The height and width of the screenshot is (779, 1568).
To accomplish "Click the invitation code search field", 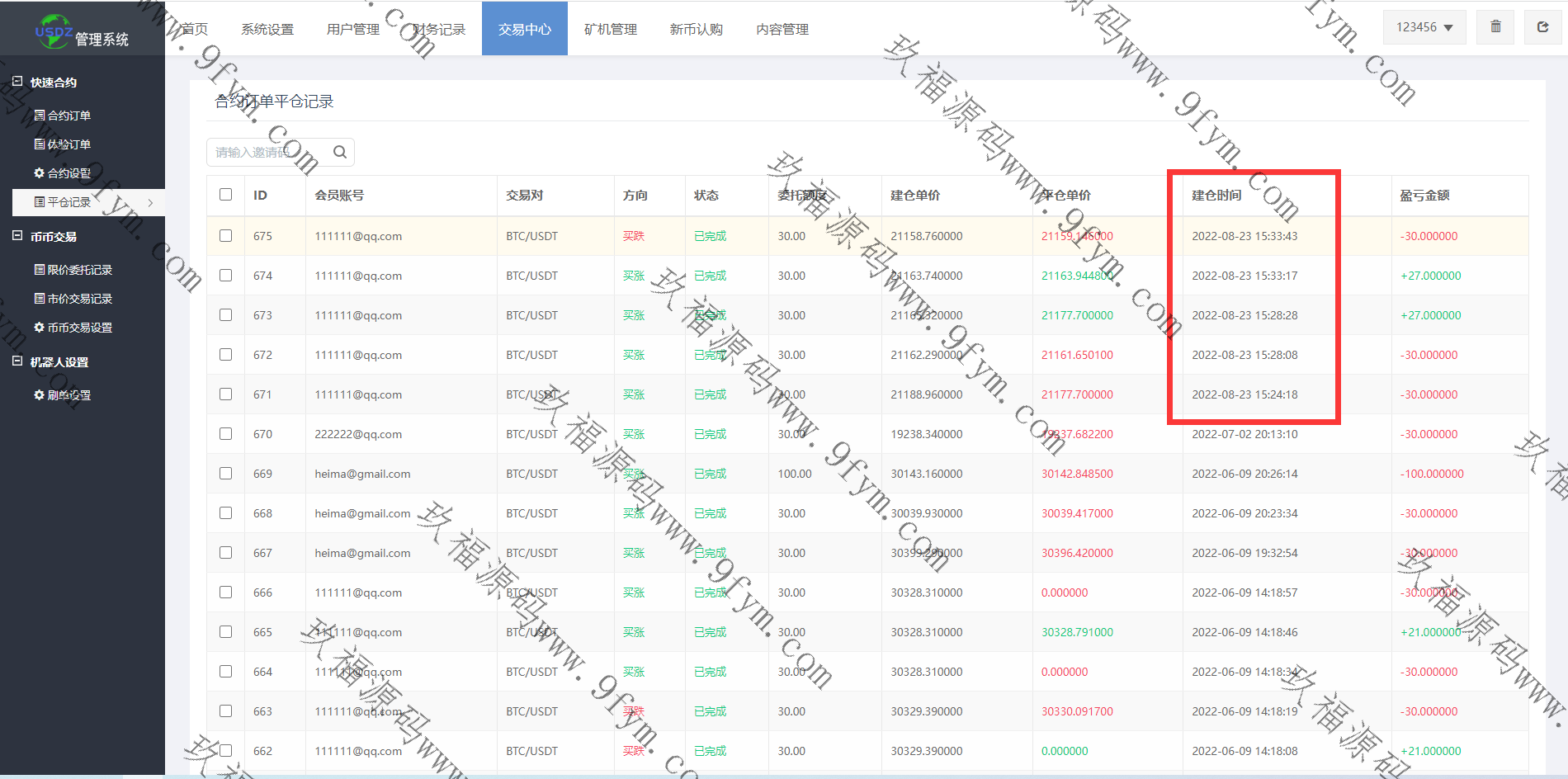I will (x=268, y=153).
